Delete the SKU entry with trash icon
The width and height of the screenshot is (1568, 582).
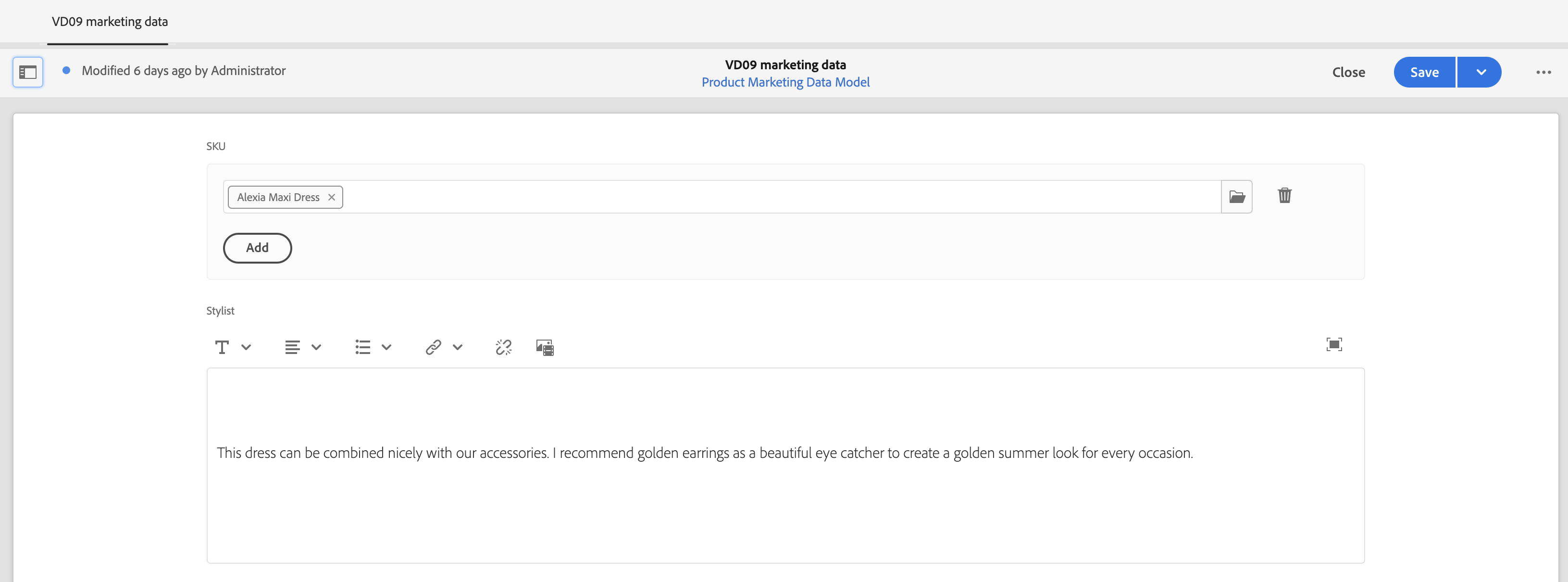pos(1284,195)
